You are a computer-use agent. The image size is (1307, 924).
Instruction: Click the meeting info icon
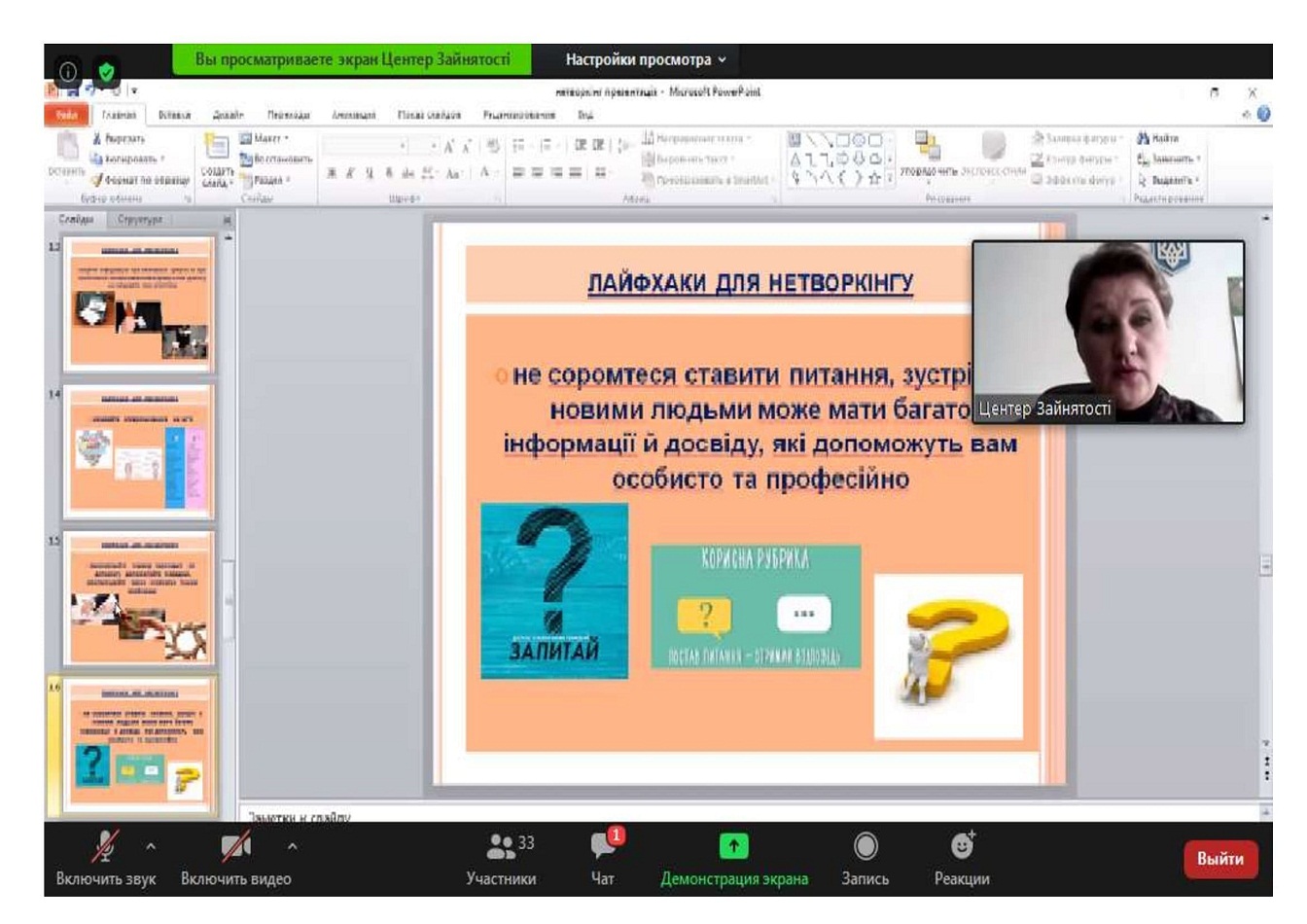point(68,71)
